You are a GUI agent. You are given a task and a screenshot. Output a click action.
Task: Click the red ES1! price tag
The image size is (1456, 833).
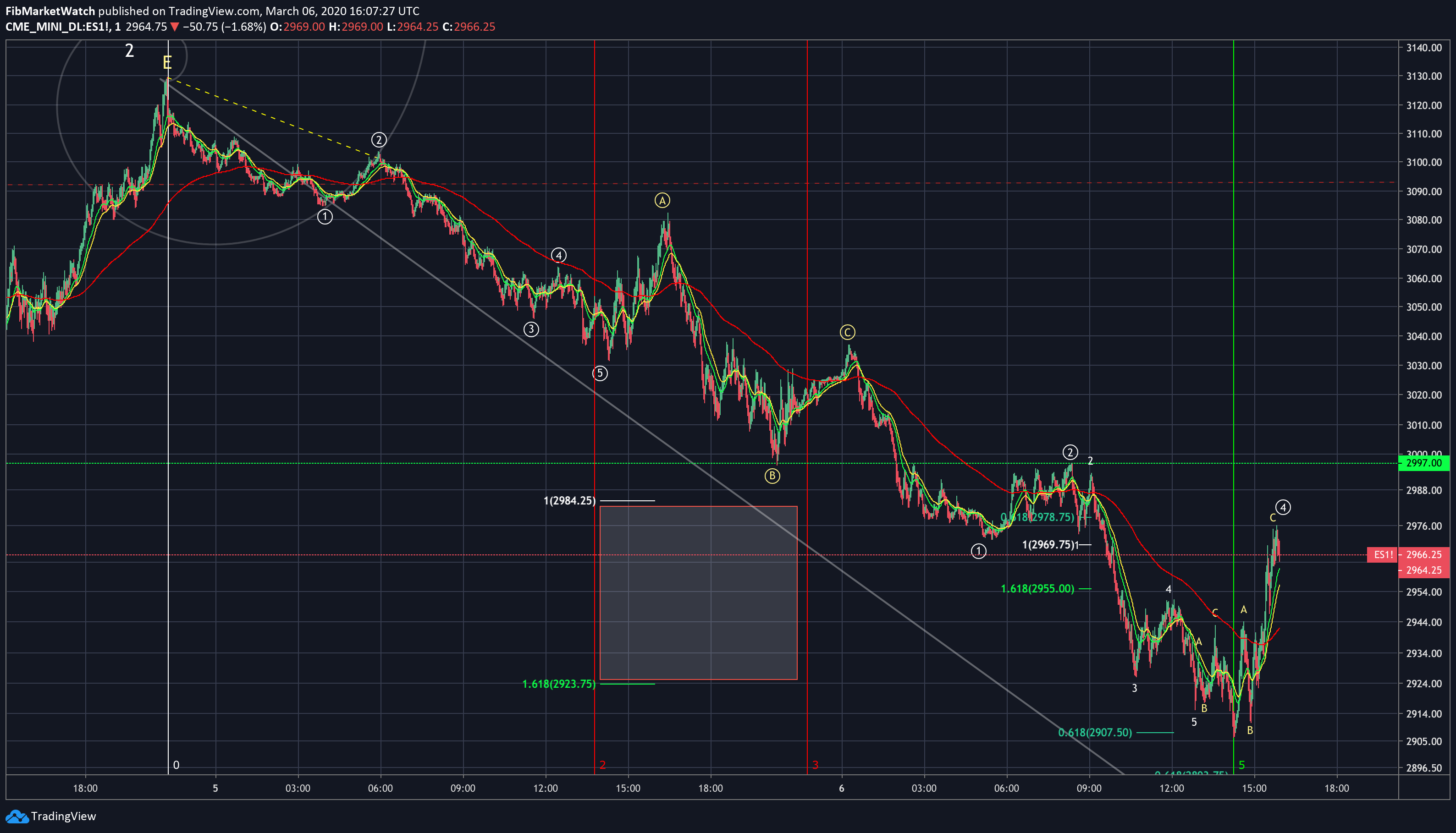point(1383,554)
